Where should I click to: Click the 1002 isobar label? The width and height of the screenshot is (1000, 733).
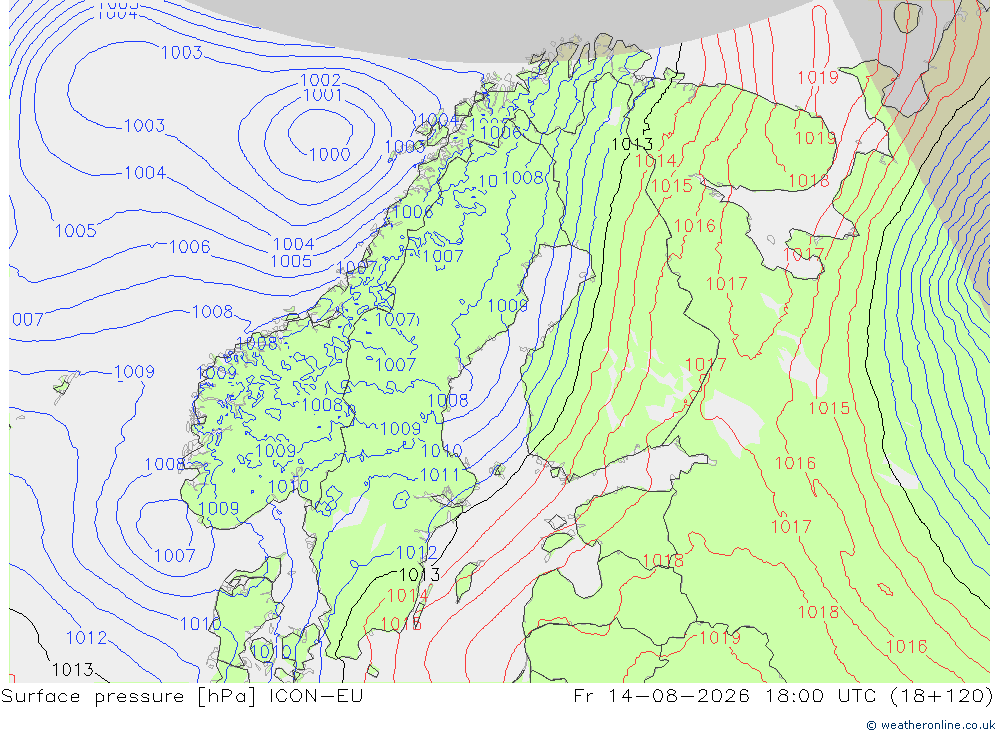coord(320,80)
